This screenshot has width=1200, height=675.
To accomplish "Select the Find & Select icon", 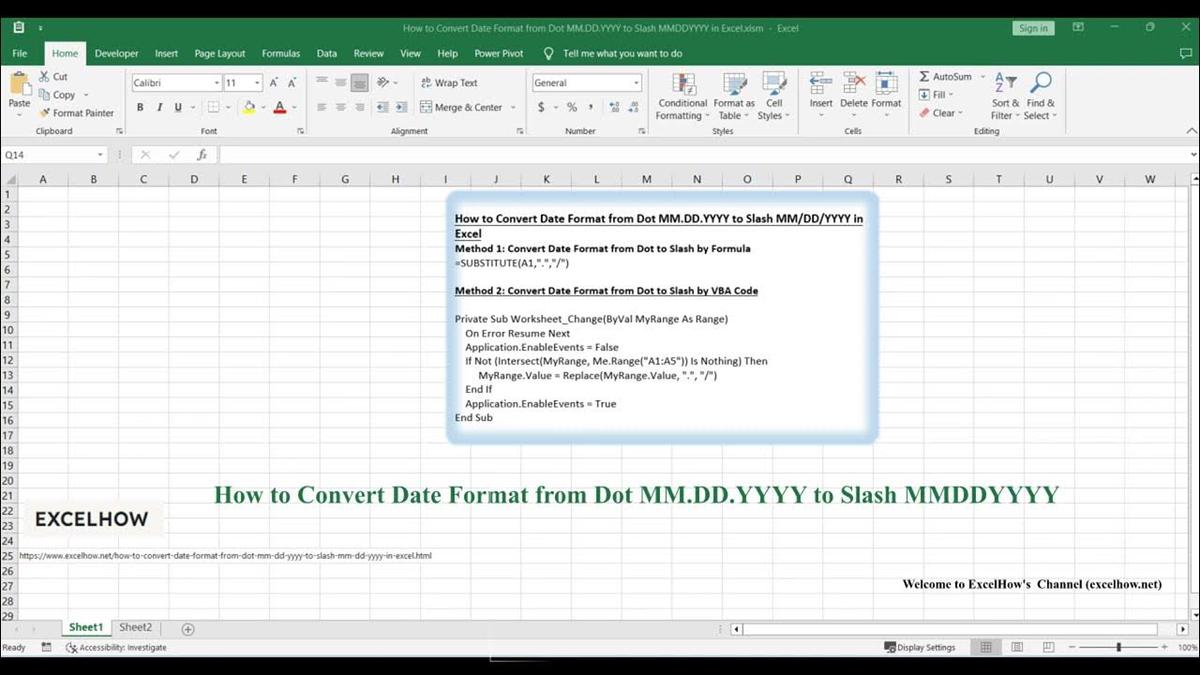I will [x=1040, y=96].
